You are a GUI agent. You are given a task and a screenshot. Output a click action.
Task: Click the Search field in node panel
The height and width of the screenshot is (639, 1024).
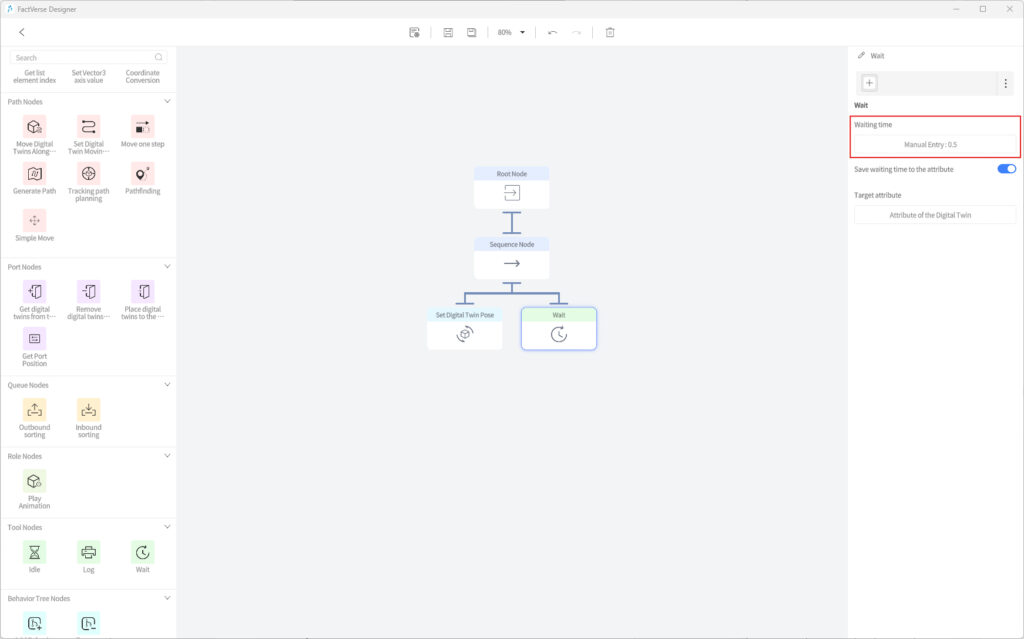point(88,57)
